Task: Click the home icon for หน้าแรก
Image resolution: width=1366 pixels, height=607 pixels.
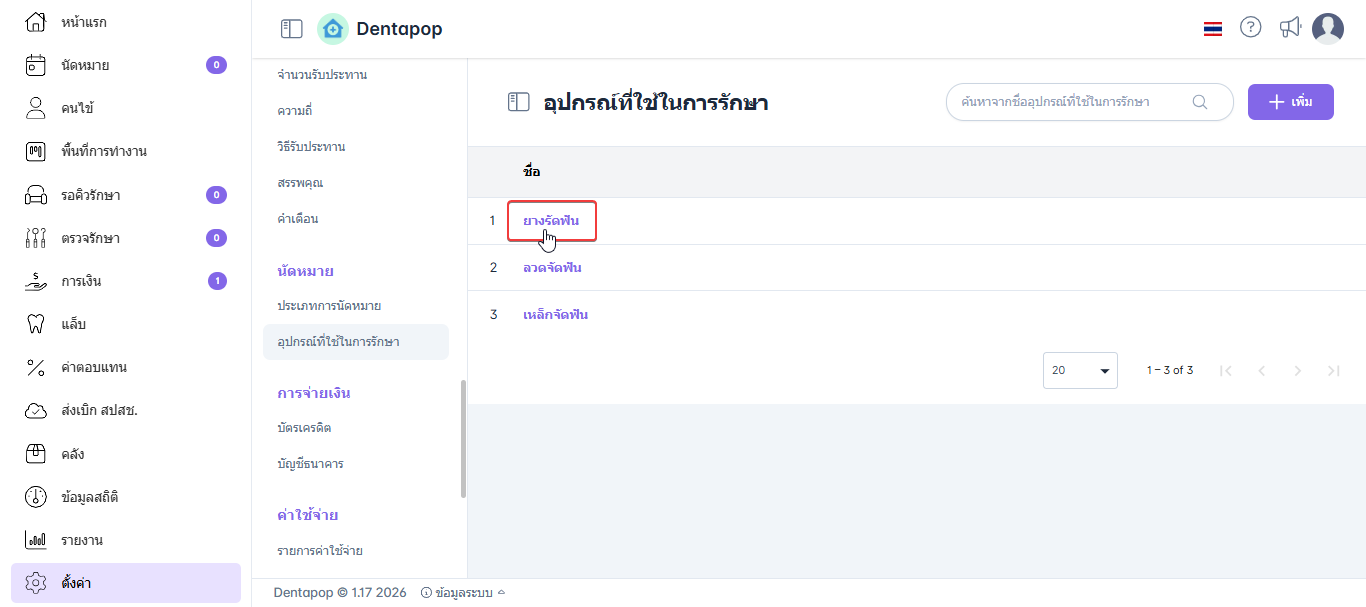Action: coord(35,22)
